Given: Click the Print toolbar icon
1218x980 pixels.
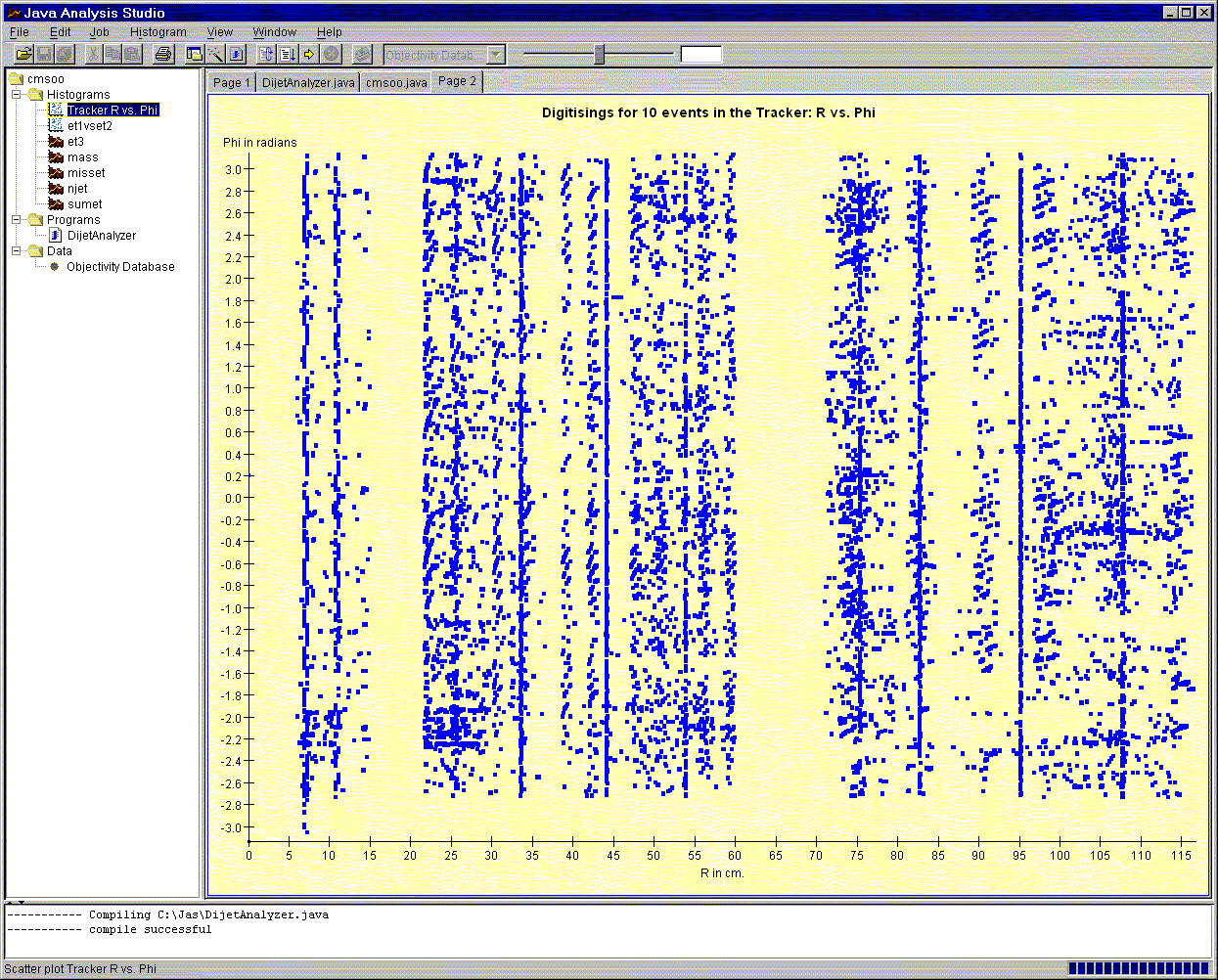Looking at the screenshot, I should (x=163, y=55).
